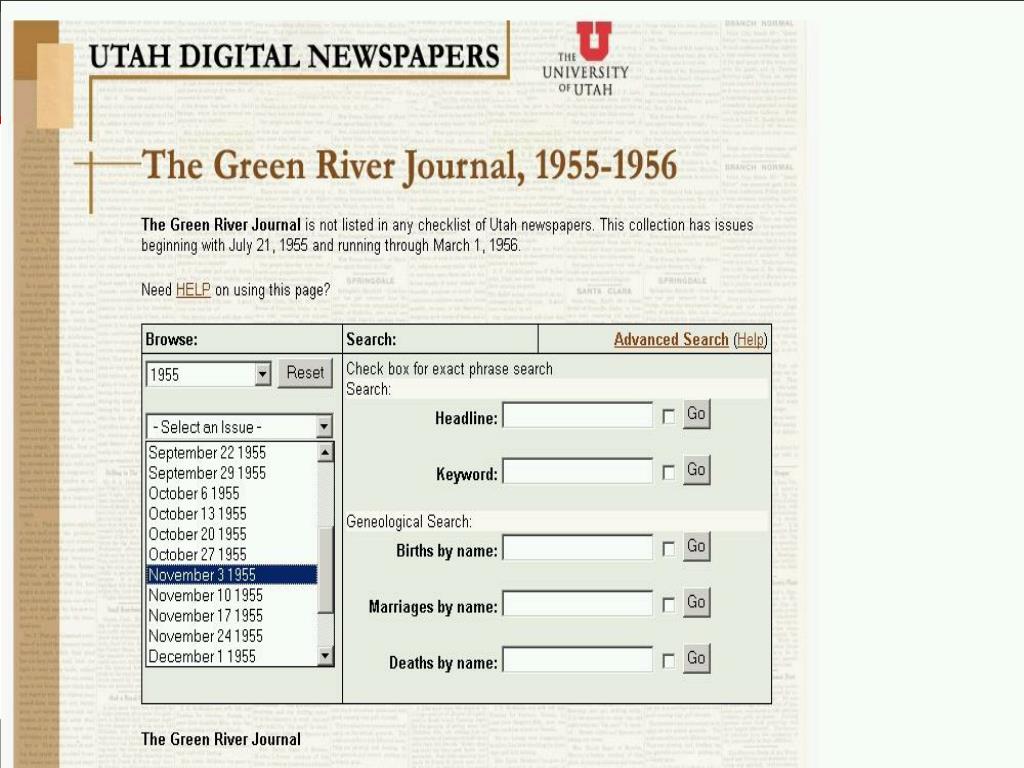Click the Utah Digital Newspapers banner title
The width and height of the screenshot is (1024, 768).
[294, 56]
